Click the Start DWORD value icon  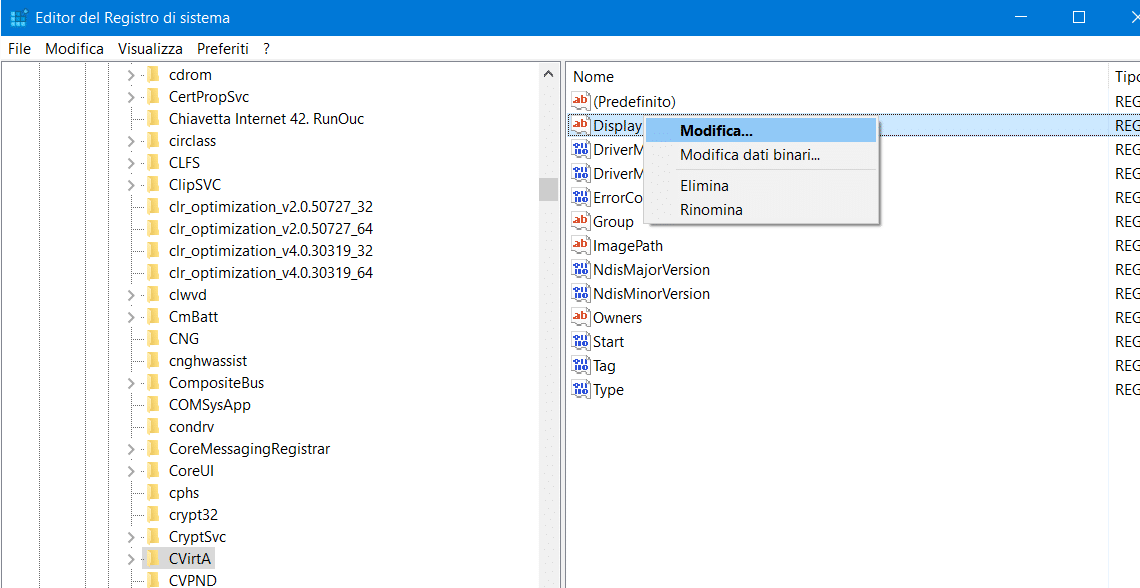(581, 341)
